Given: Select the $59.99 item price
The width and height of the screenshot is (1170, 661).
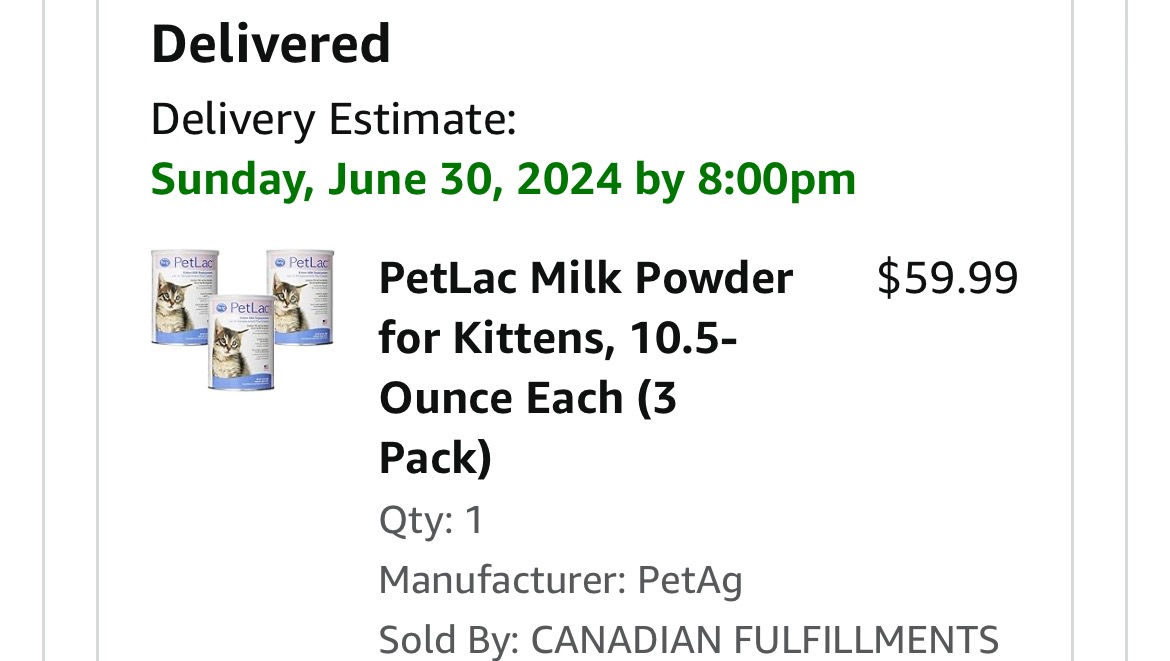Looking at the screenshot, I should pos(946,278).
